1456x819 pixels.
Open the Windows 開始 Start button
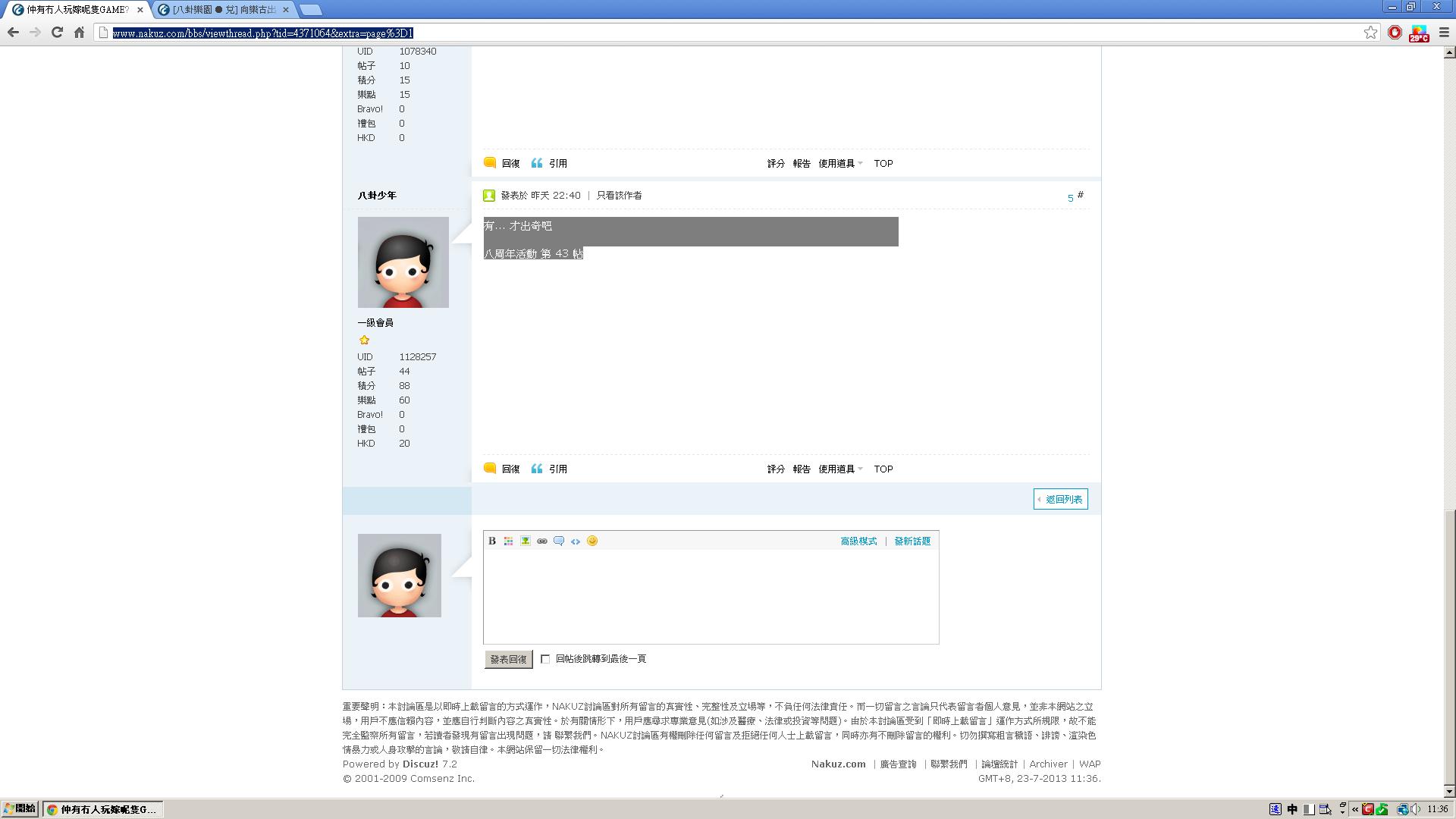click(x=20, y=809)
